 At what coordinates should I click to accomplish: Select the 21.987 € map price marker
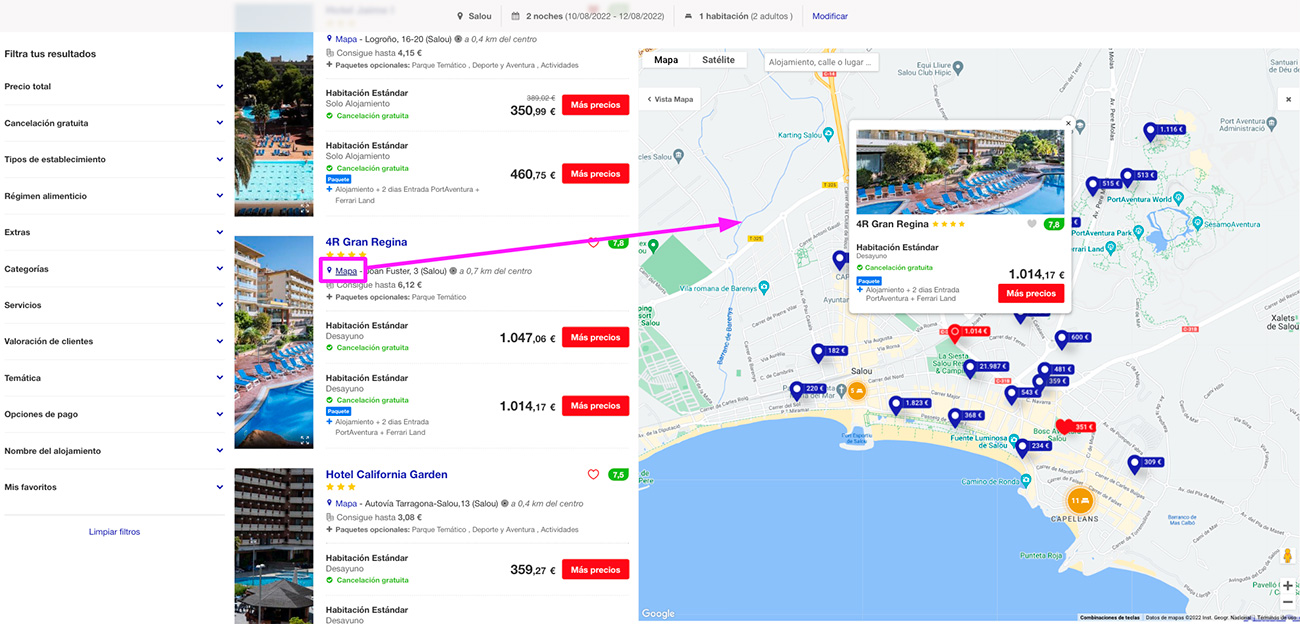985,368
